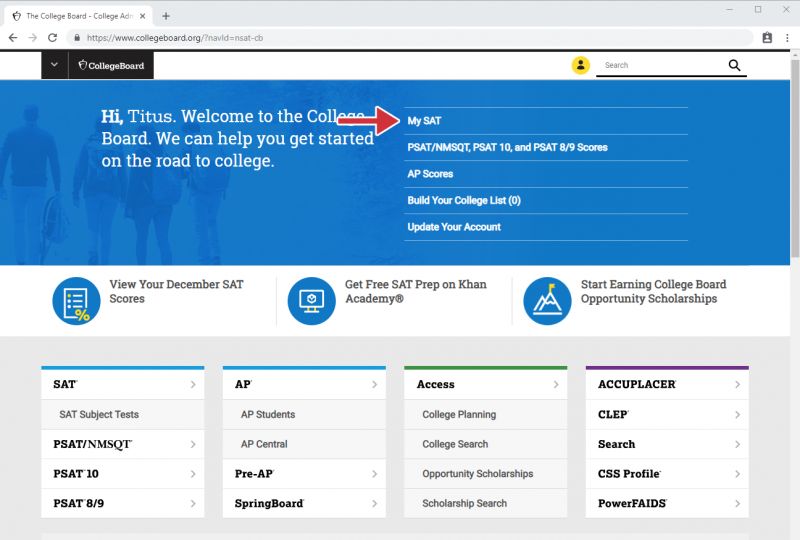Go back with the browser back arrow
800x540 pixels.
pyautogui.click(x=12, y=37)
